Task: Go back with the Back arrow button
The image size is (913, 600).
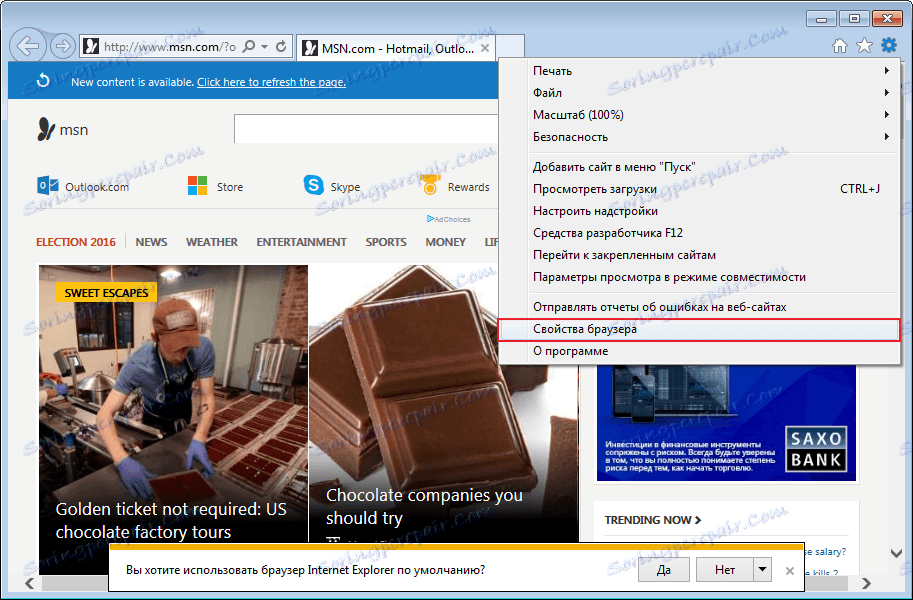Action: [28, 45]
